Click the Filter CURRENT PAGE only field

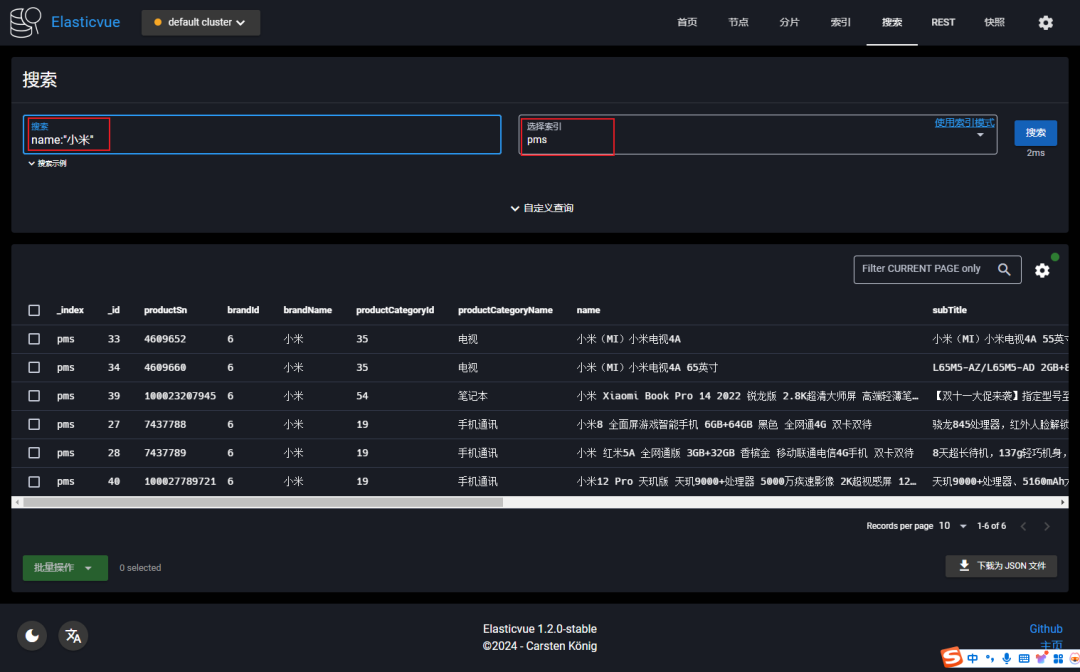[x=921, y=269]
